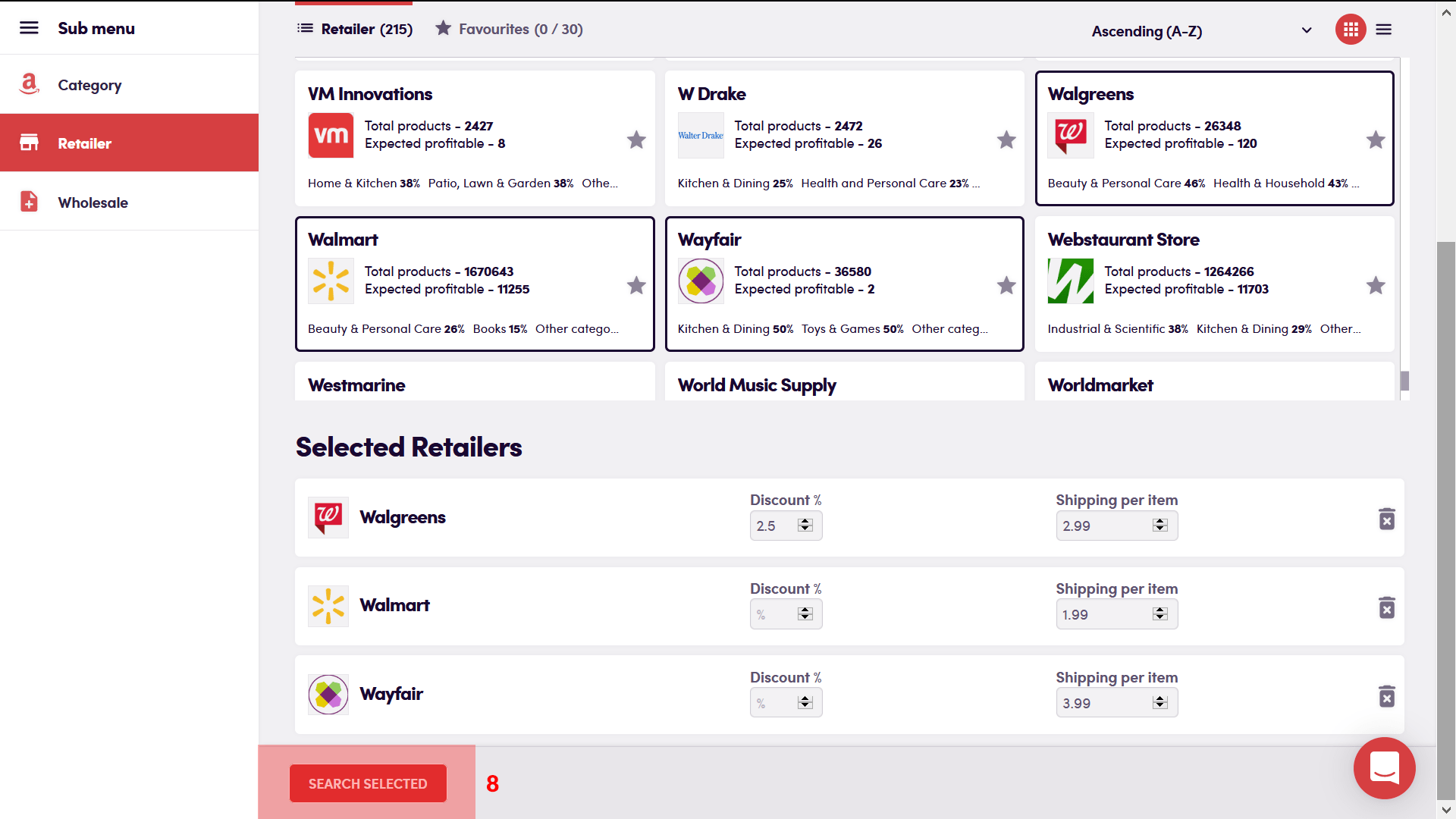Remove Walgreens from selected retailers
This screenshot has width=1456, height=819.
[x=1387, y=519]
